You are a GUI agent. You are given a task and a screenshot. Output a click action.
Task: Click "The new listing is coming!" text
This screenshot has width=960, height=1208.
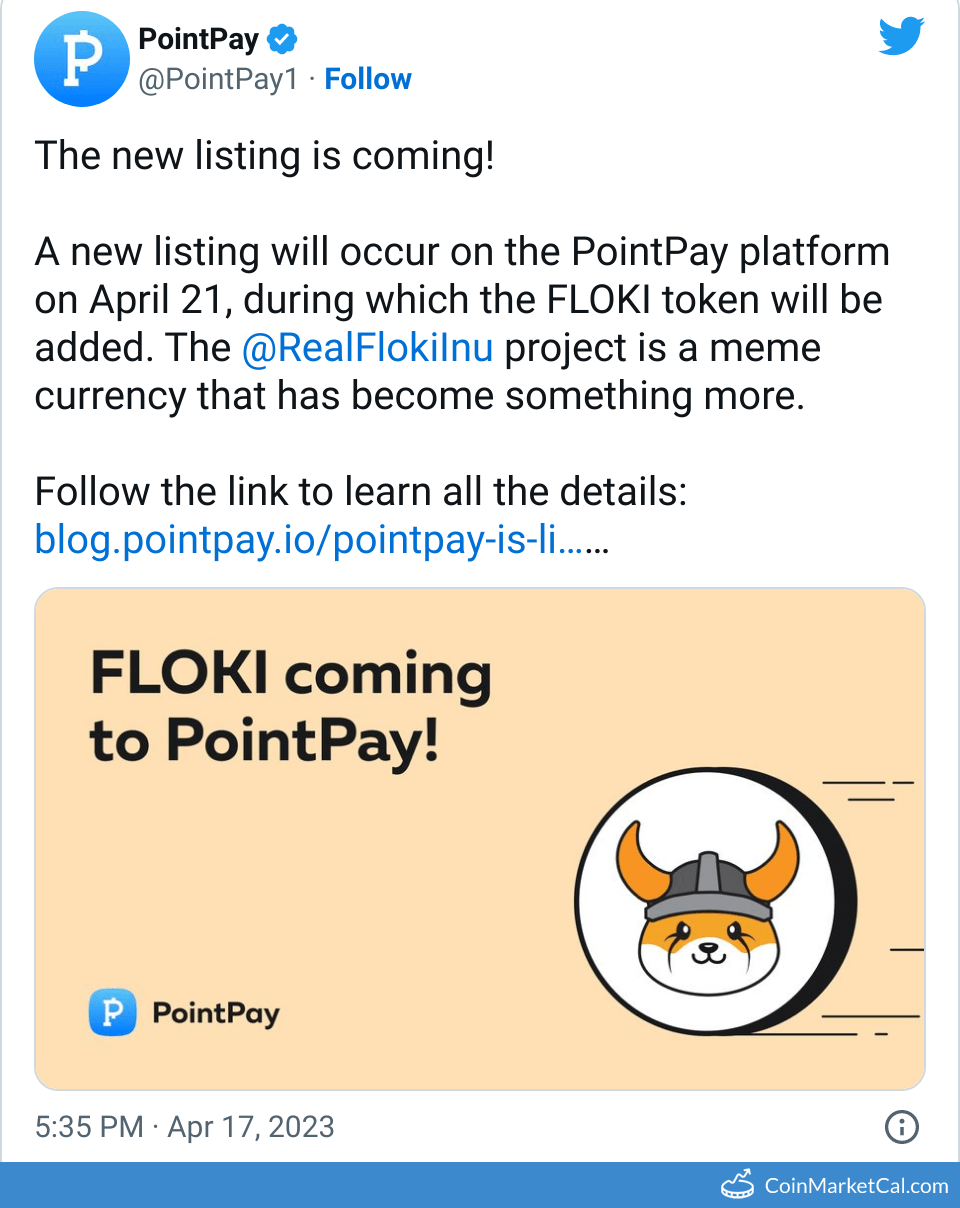[264, 156]
